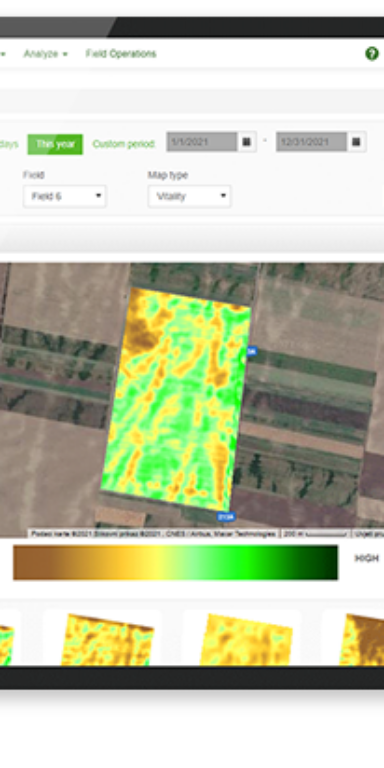Select the third yellow vitality map thumbnail

point(246,640)
